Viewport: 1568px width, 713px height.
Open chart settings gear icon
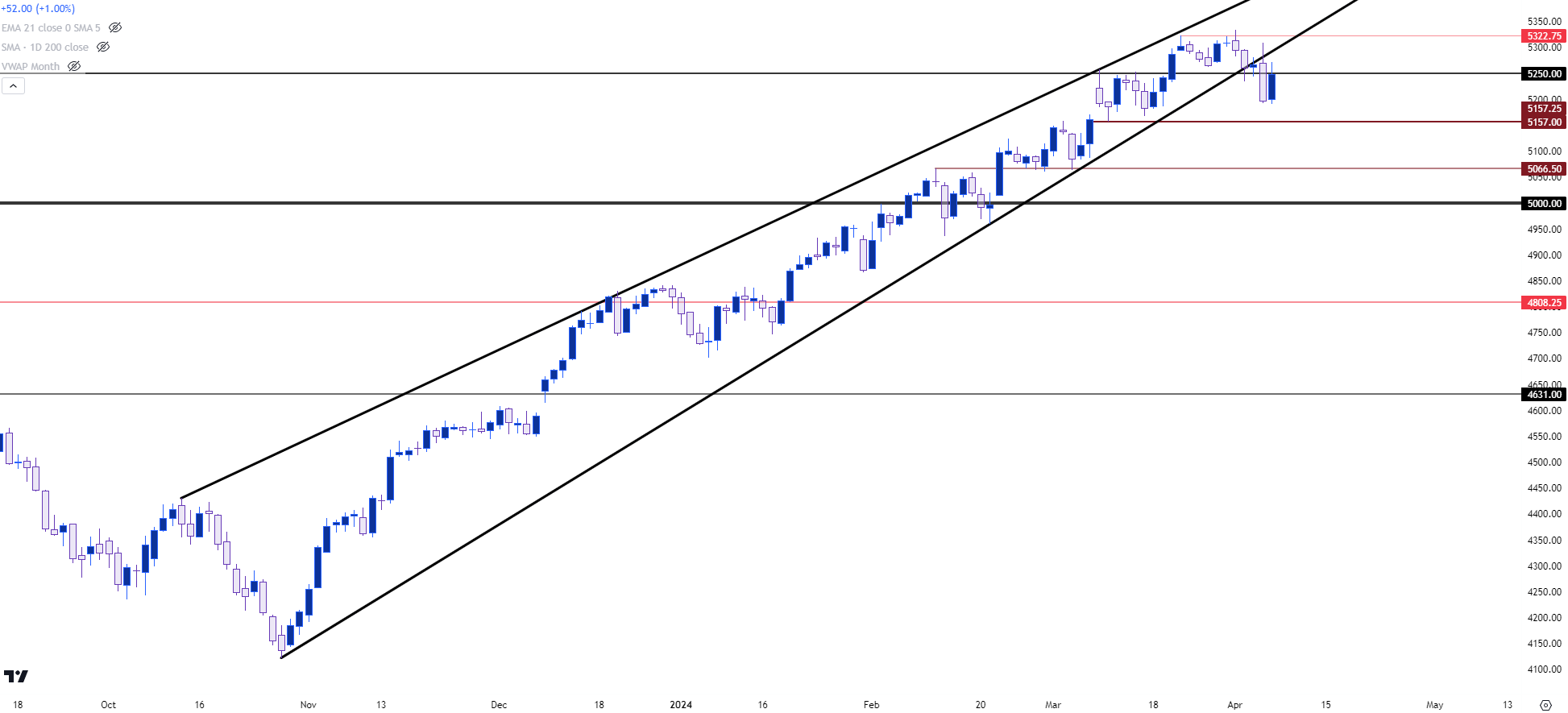point(1545,705)
